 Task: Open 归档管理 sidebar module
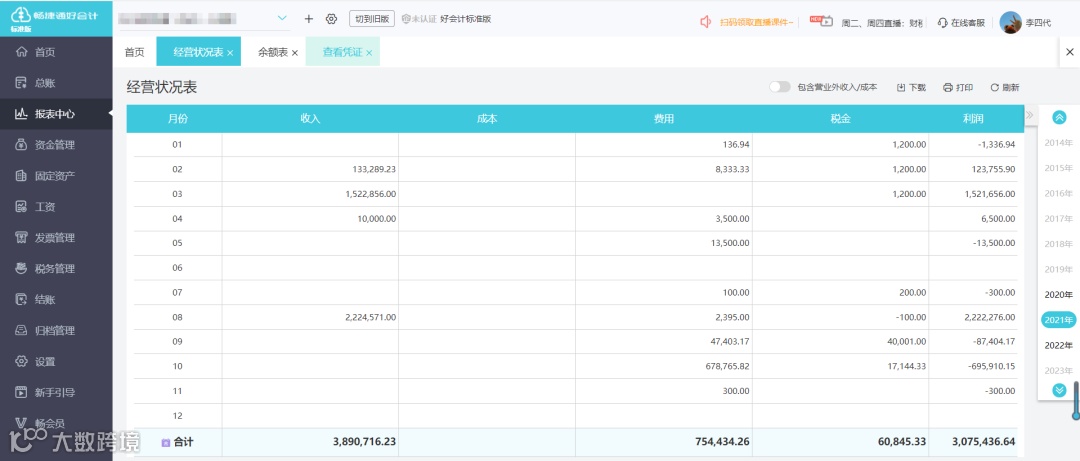pos(56,331)
